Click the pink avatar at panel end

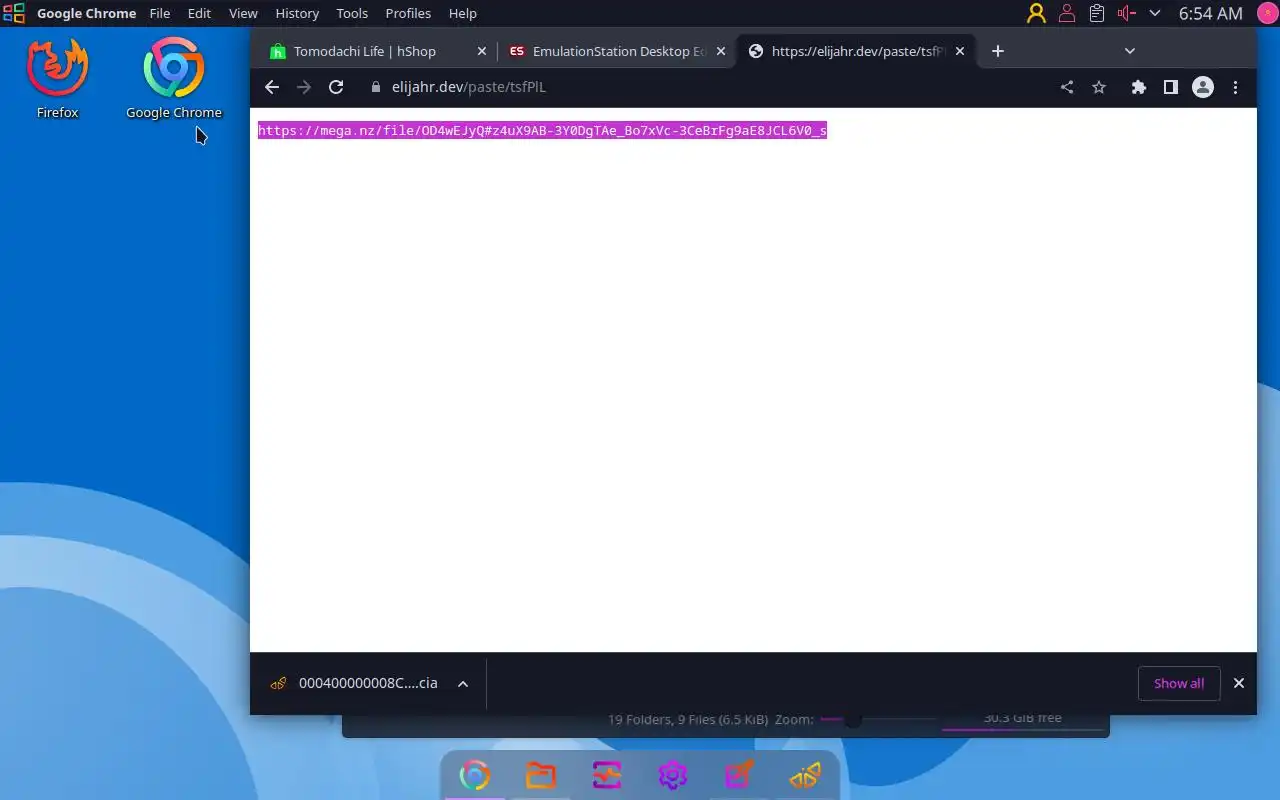pyautogui.click(x=1266, y=13)
